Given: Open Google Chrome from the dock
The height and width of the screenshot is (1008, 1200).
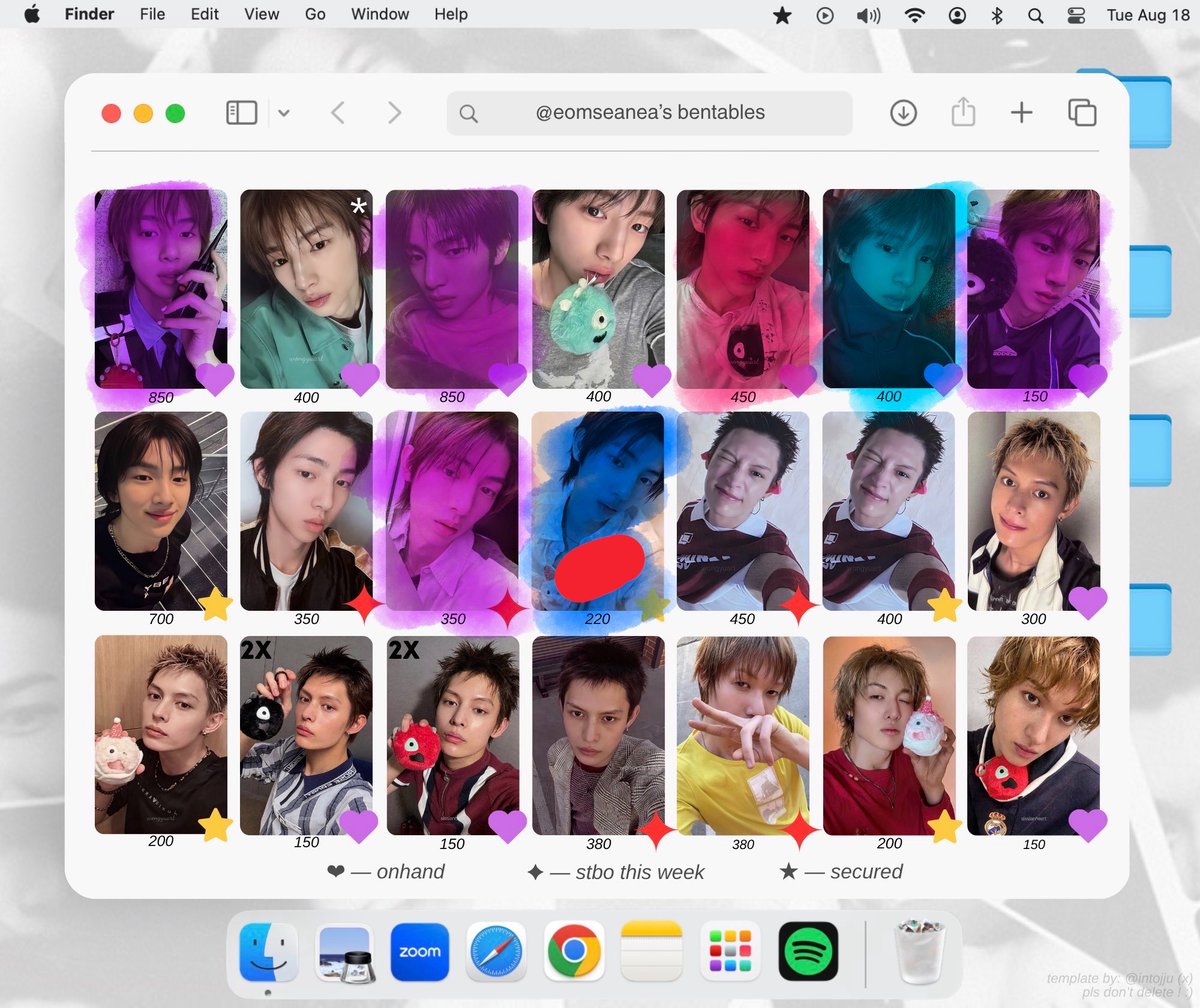Looking at the screenshot, I should coord(573,951).
